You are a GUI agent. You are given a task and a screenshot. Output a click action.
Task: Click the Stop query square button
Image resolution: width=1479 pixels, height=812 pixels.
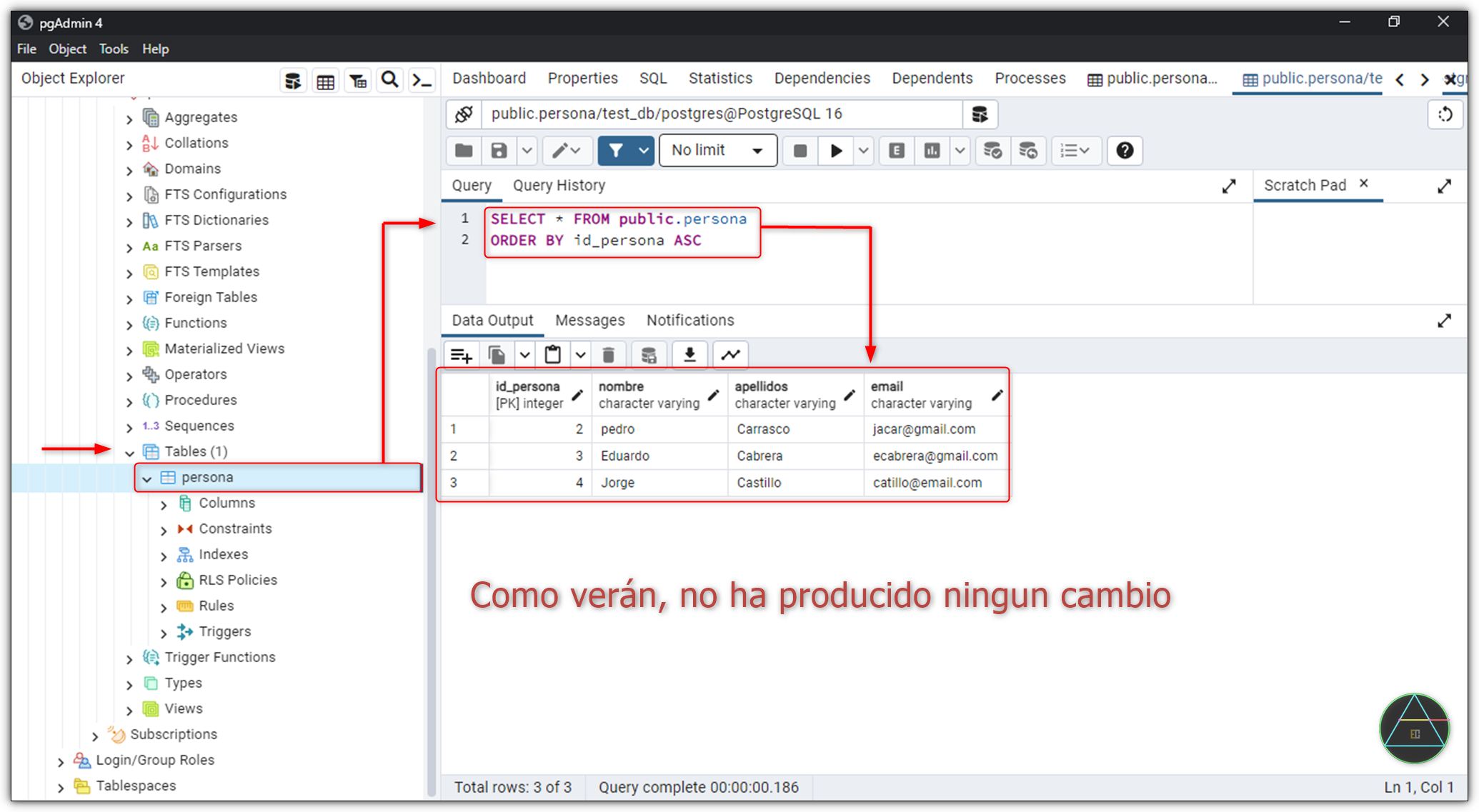(800, 151)
